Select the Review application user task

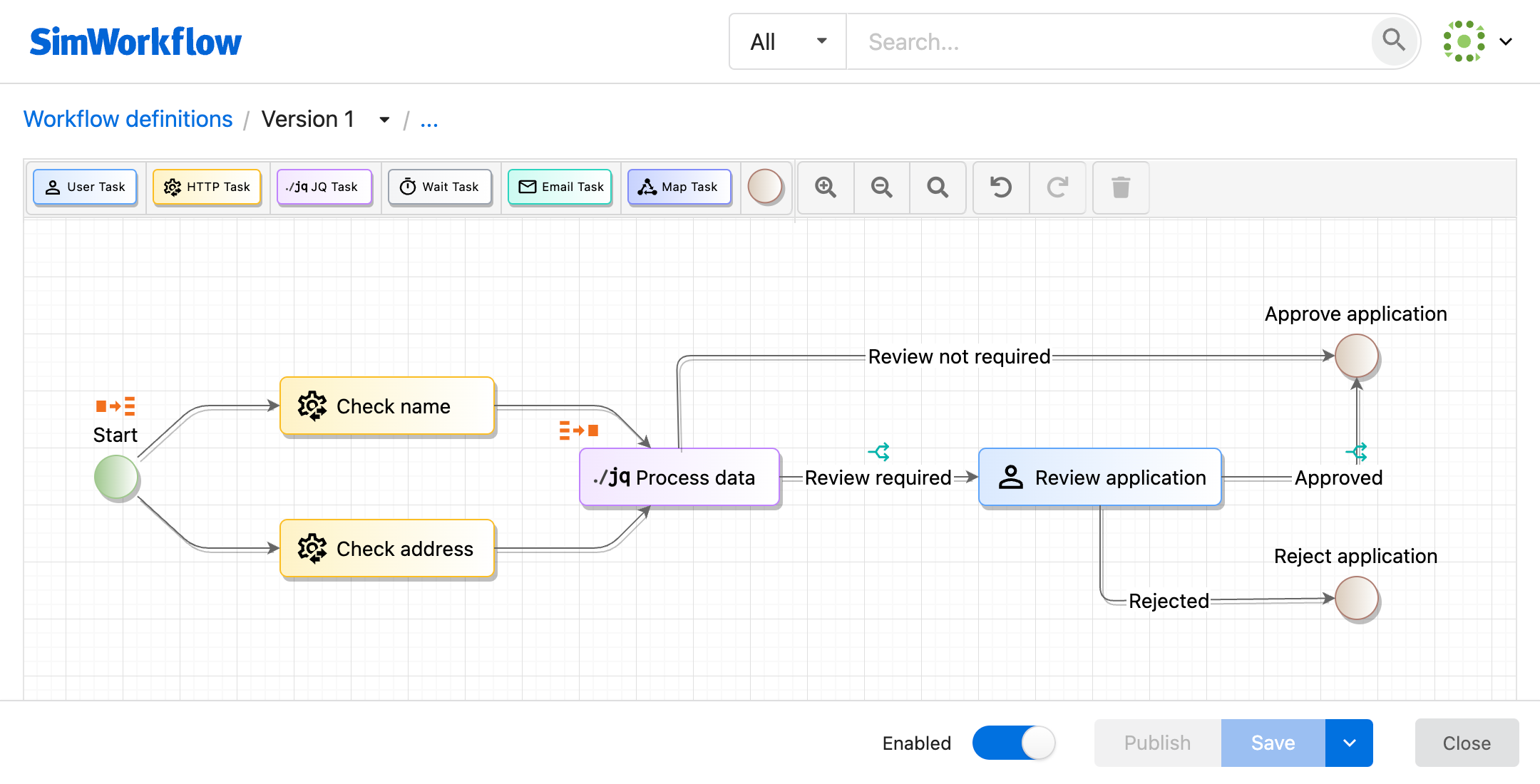pos(1100,478)
